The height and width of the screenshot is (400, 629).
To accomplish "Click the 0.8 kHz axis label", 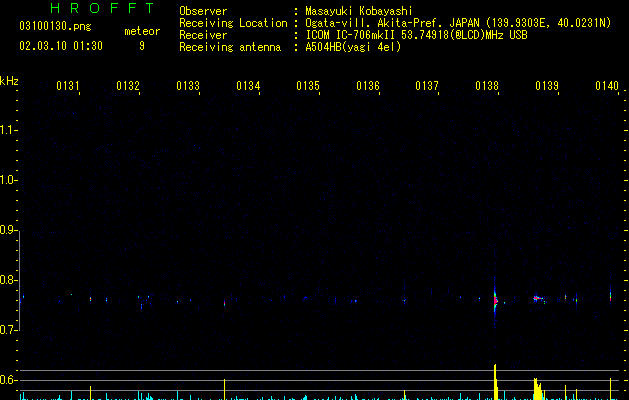I will [8, 280].
